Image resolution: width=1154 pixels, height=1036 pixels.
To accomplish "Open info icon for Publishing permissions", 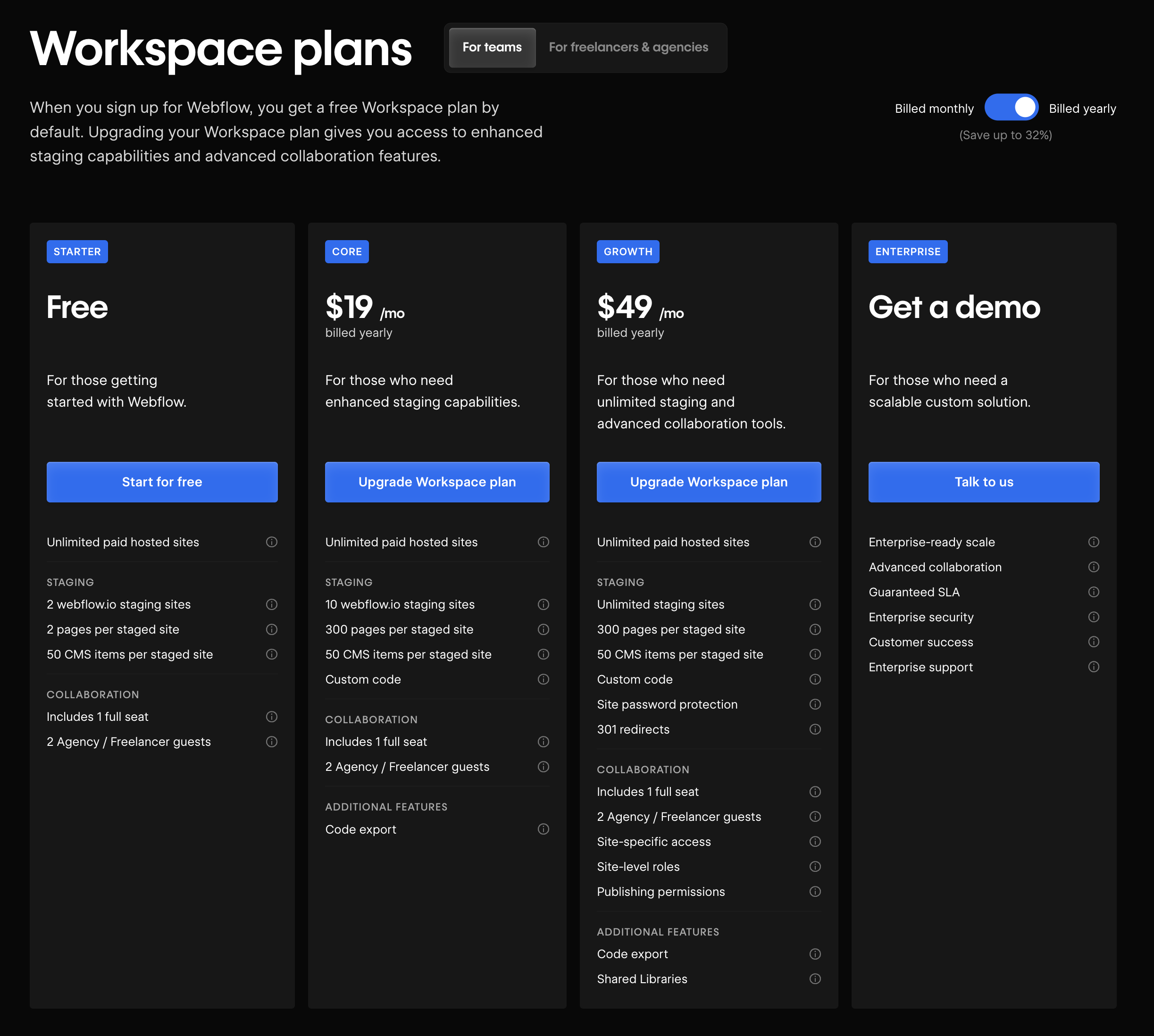I will click(x=815, y=892).
